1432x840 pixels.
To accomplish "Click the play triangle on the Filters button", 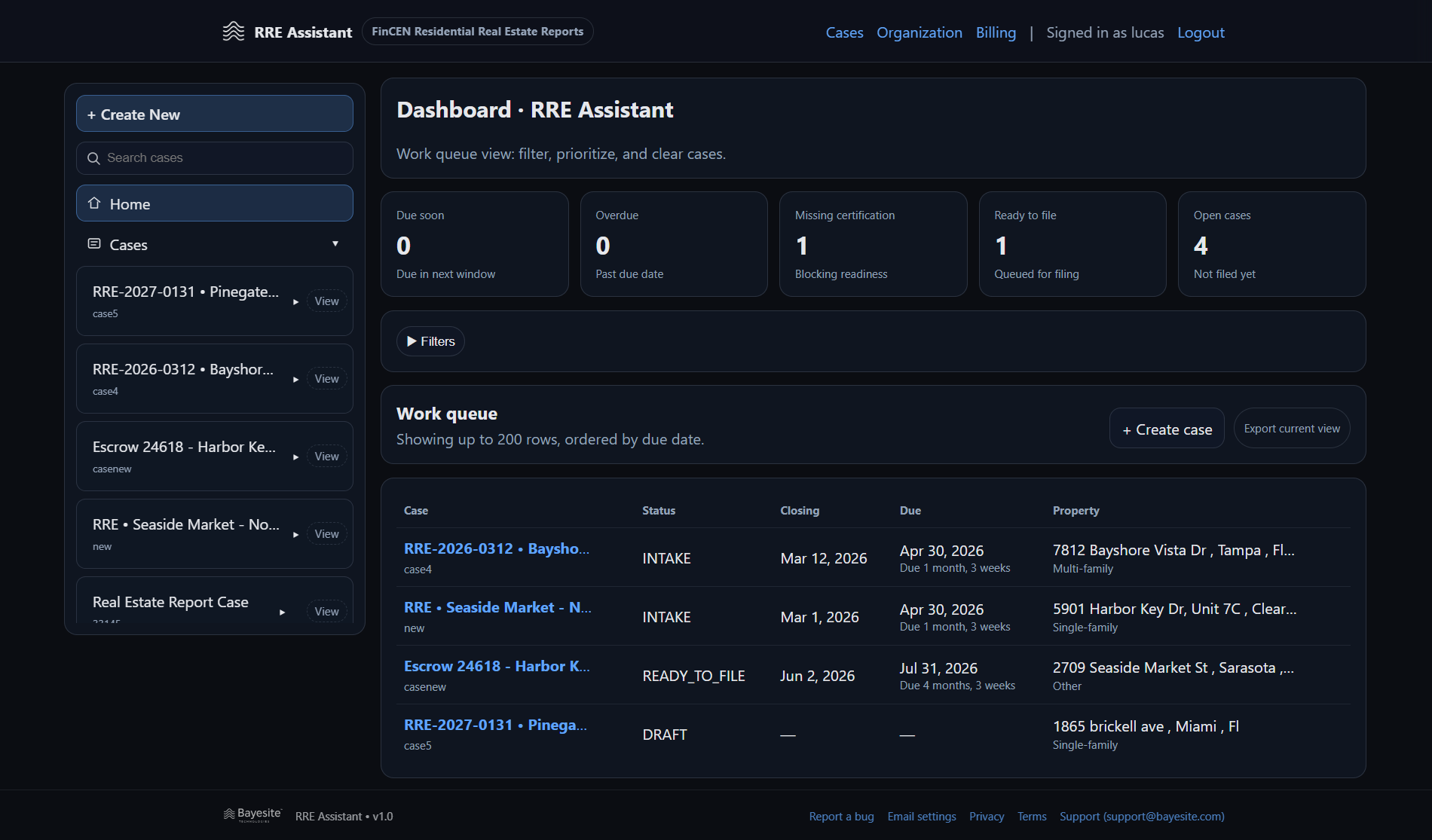I will coord(412,341).
